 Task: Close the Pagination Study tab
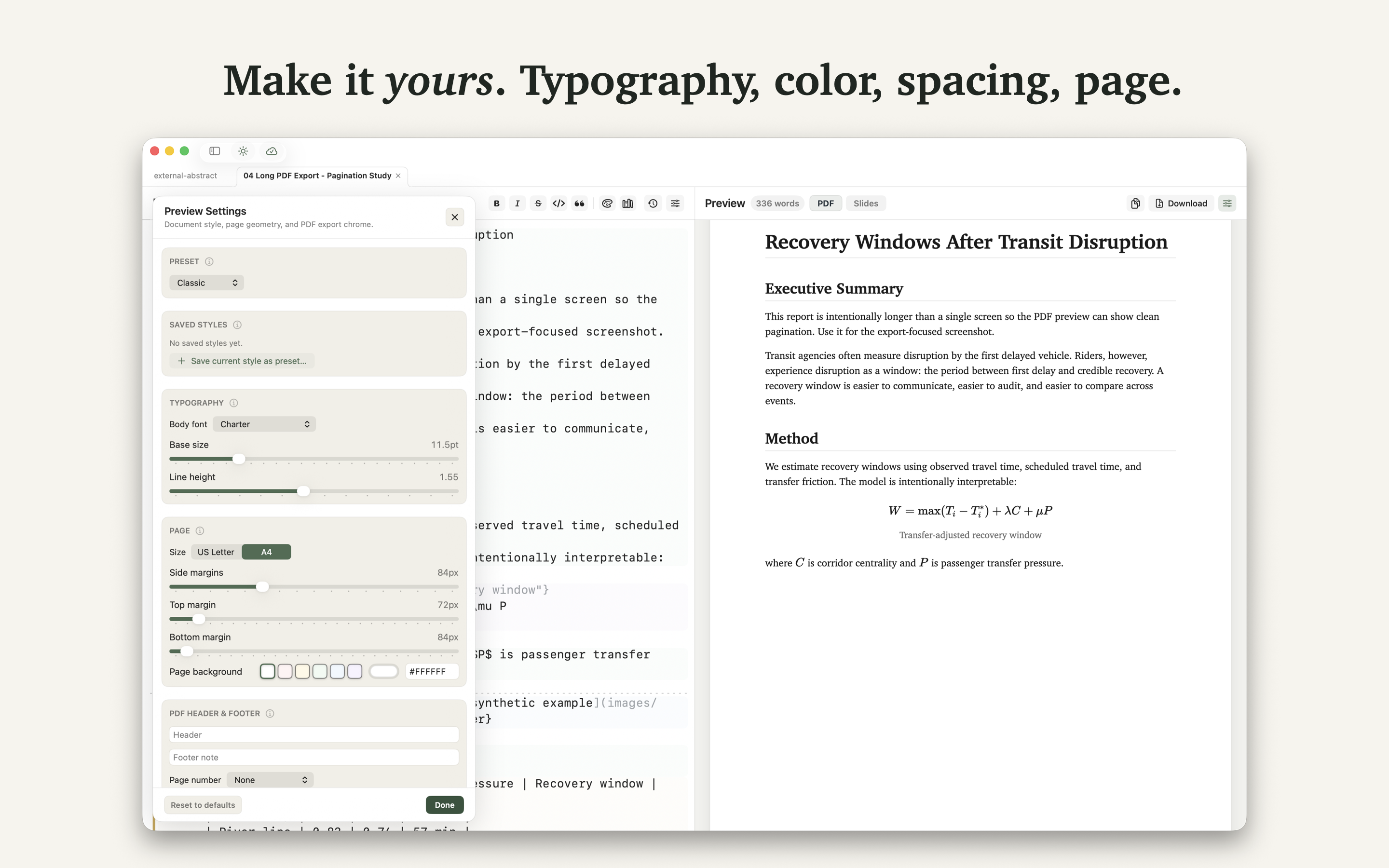[398, 176]
